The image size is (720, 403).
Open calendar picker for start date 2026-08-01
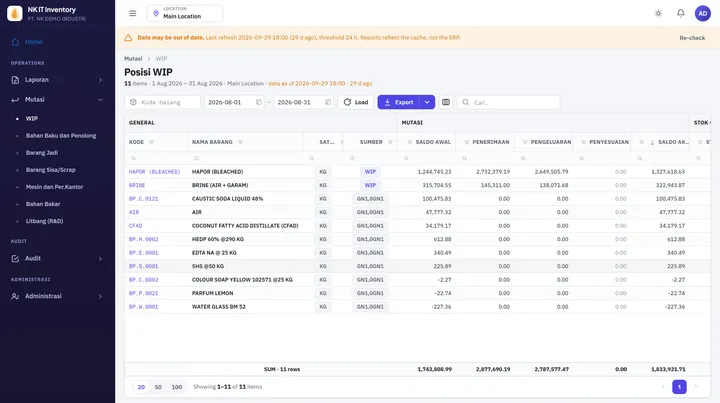tap(259, 102)
